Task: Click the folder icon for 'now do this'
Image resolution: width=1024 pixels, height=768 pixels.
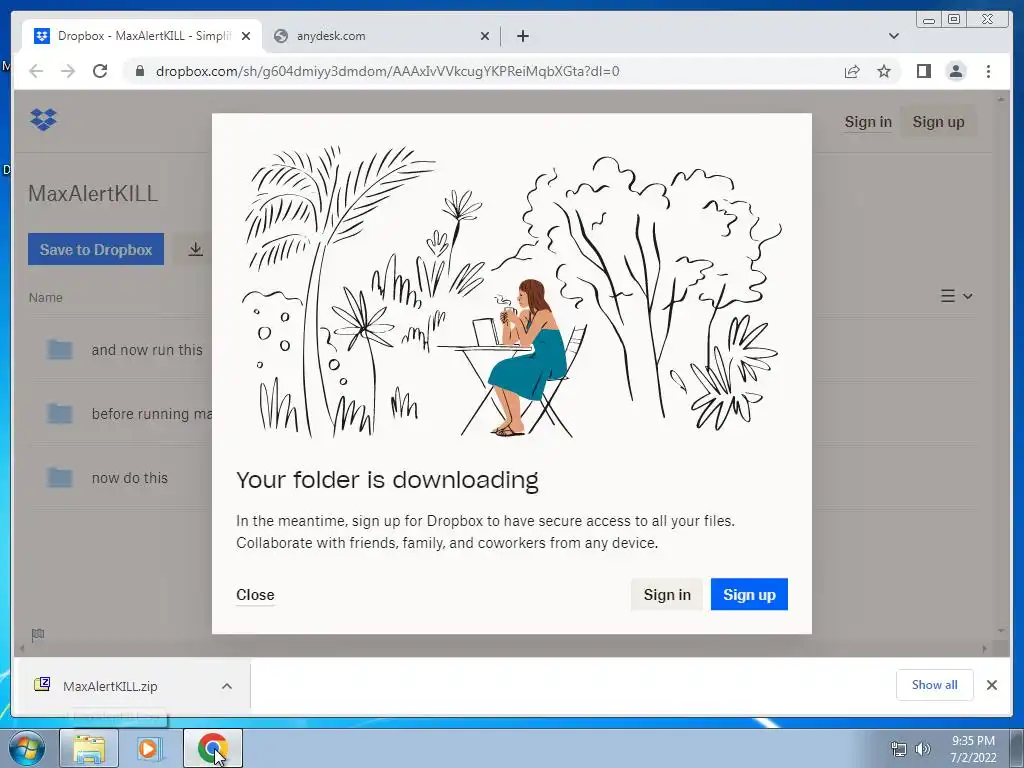Action: (x=59, y=477)
